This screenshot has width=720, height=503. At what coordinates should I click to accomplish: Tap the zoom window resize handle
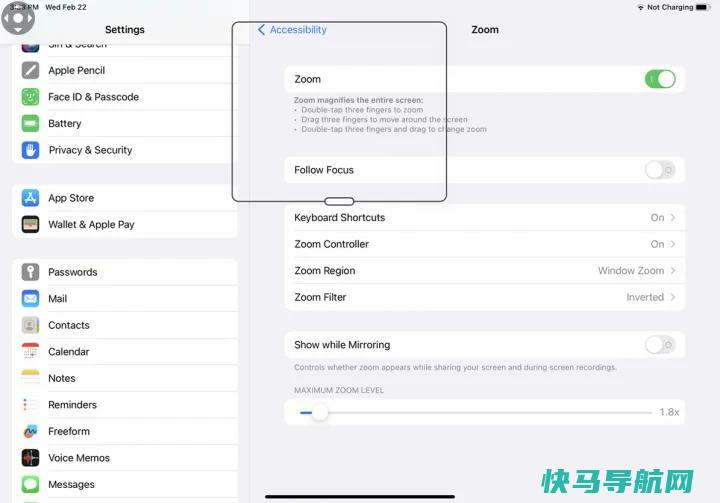pos(339,201)
